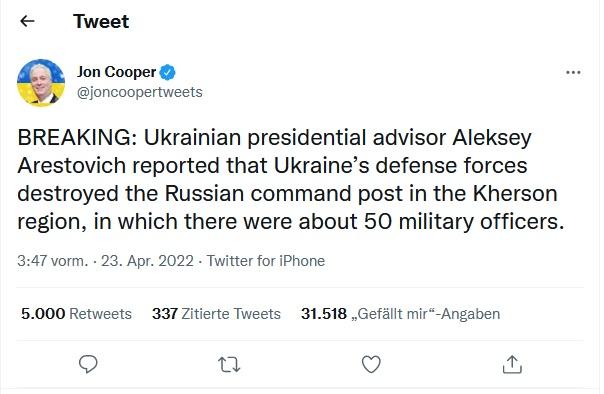The image size is (604, 394).
Task: Retweet using the arrows icon
Action: pos(229,364)
